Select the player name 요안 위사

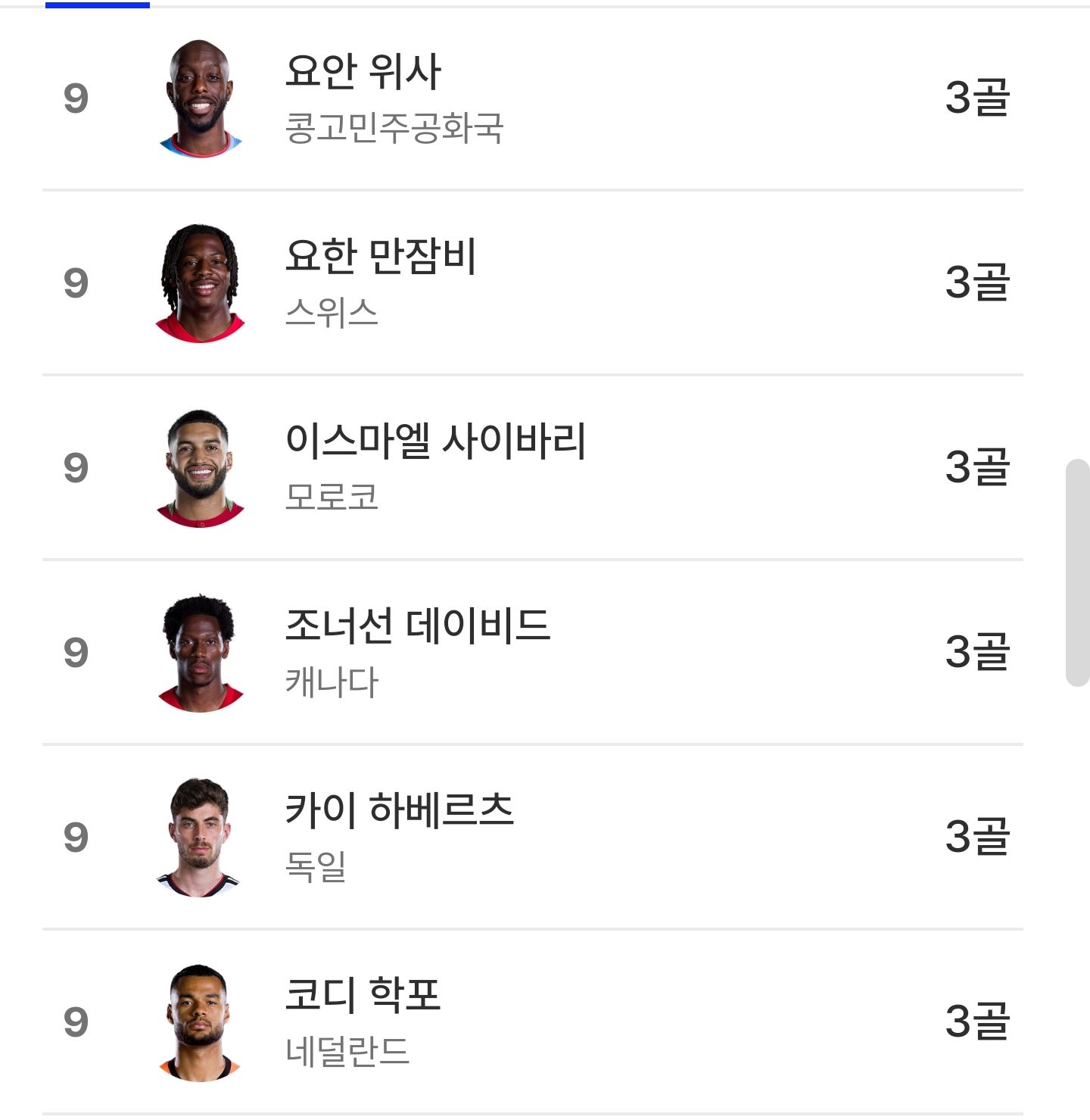[363, 71]
